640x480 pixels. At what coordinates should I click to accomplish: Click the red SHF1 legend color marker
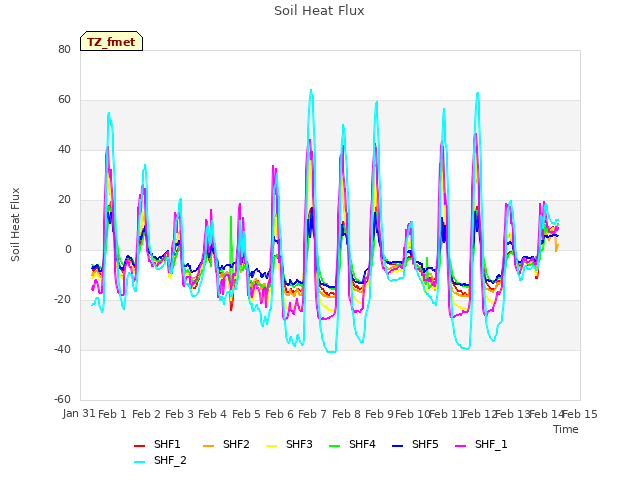pyautogui.click(x=140, y=446)
